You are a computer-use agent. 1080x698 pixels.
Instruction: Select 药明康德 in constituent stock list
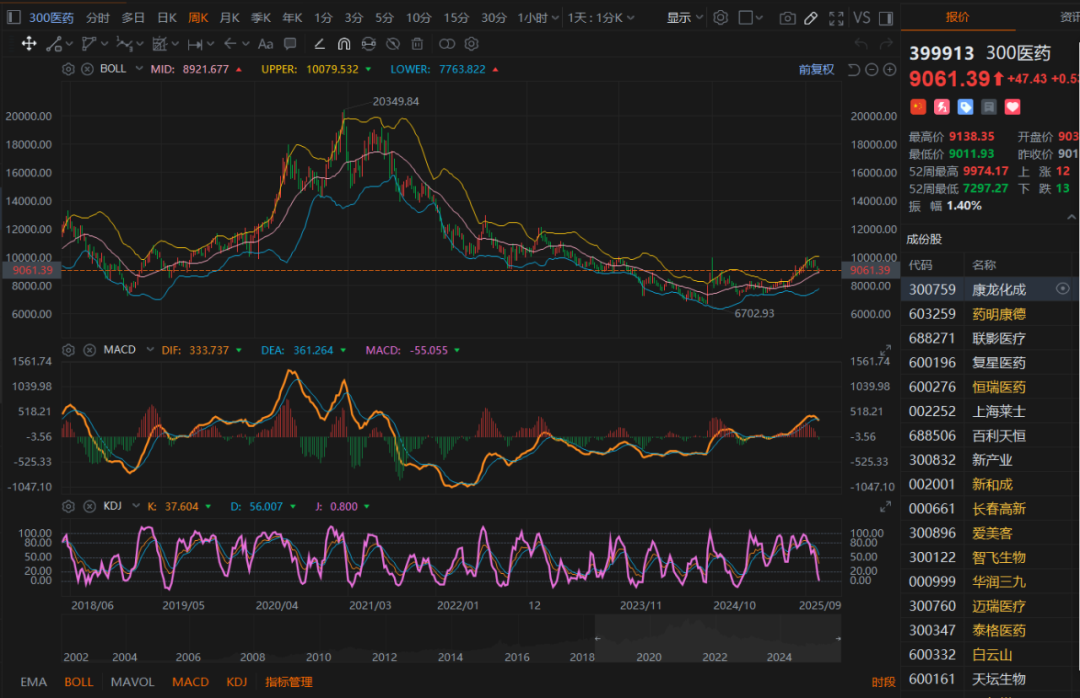click(x=998, y=314)
